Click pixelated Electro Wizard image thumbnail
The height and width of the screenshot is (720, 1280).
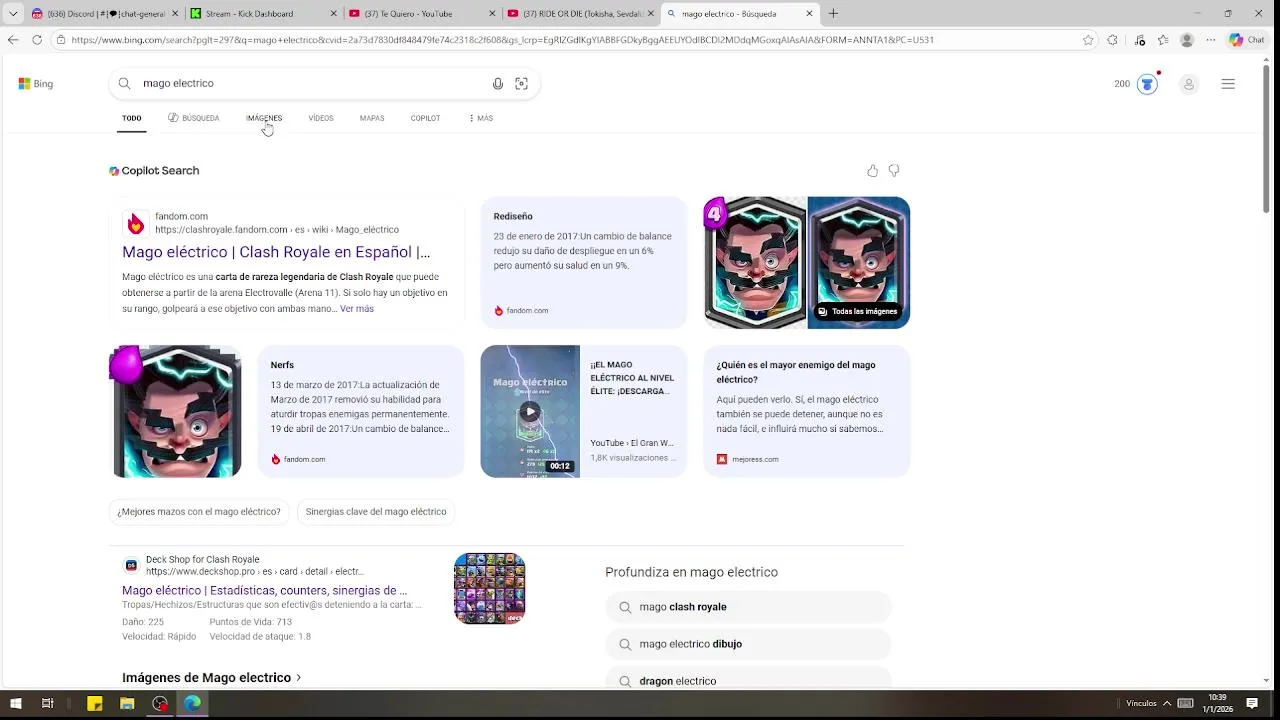pyautogui.click(x=175, y=411)
